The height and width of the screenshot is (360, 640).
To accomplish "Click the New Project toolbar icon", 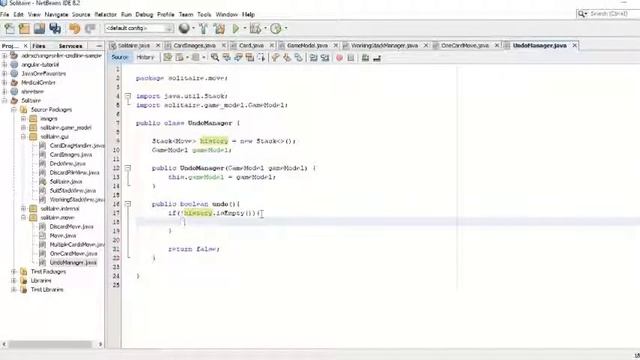I will tap(24, 28).
